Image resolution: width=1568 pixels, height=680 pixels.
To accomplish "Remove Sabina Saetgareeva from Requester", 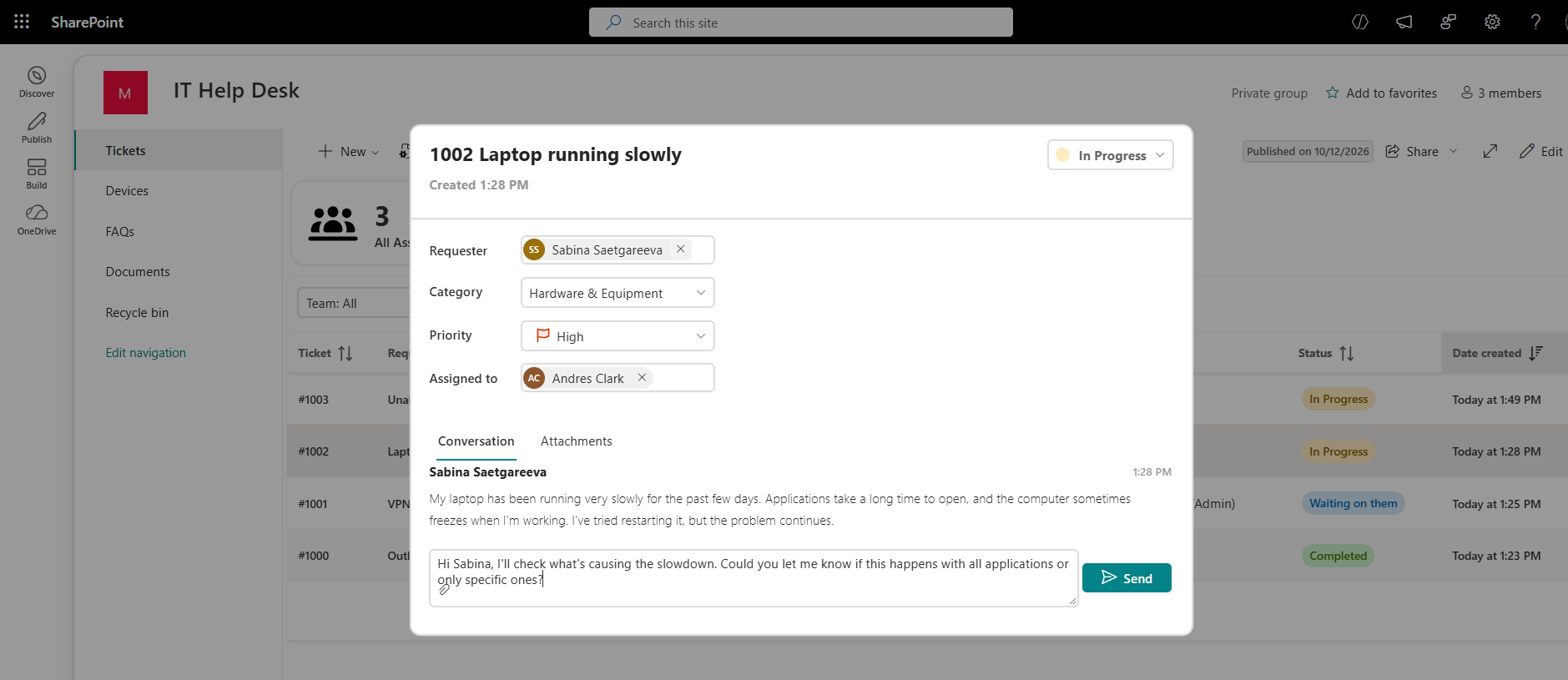I will click(681, 249).
